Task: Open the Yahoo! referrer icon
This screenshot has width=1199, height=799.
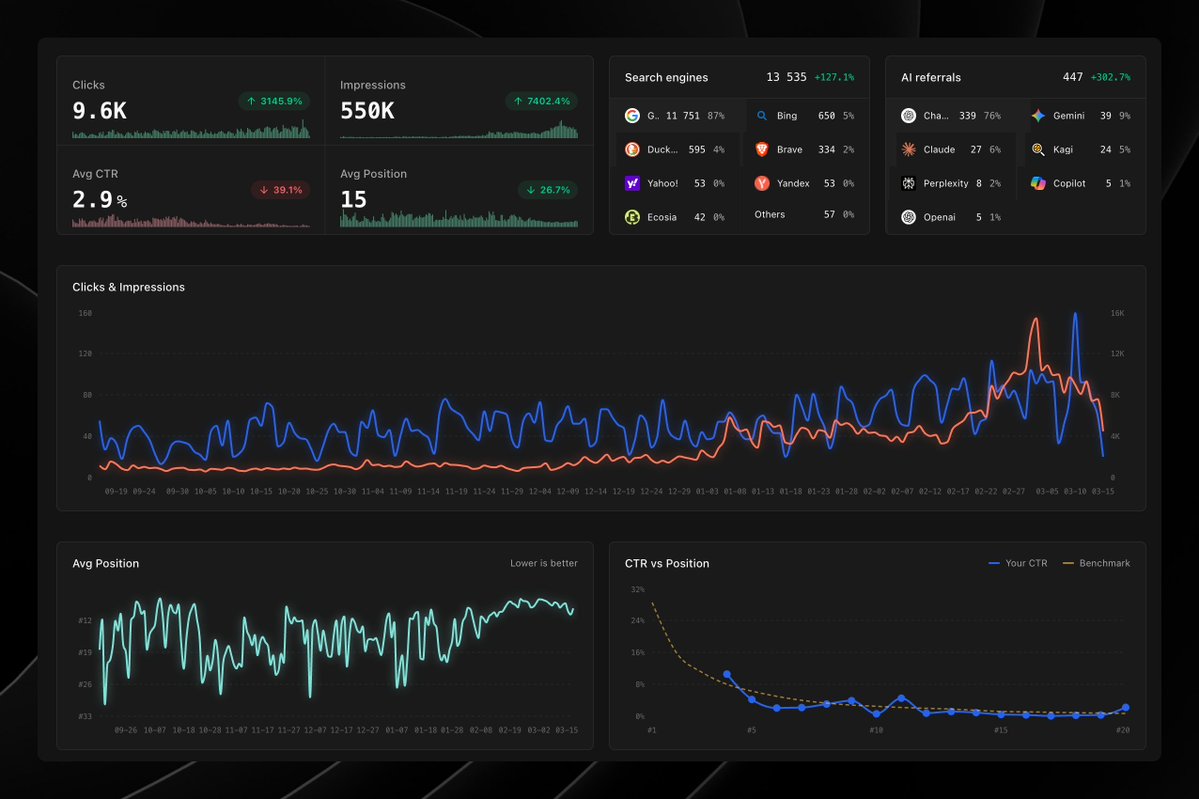Action: coord(632,182)
